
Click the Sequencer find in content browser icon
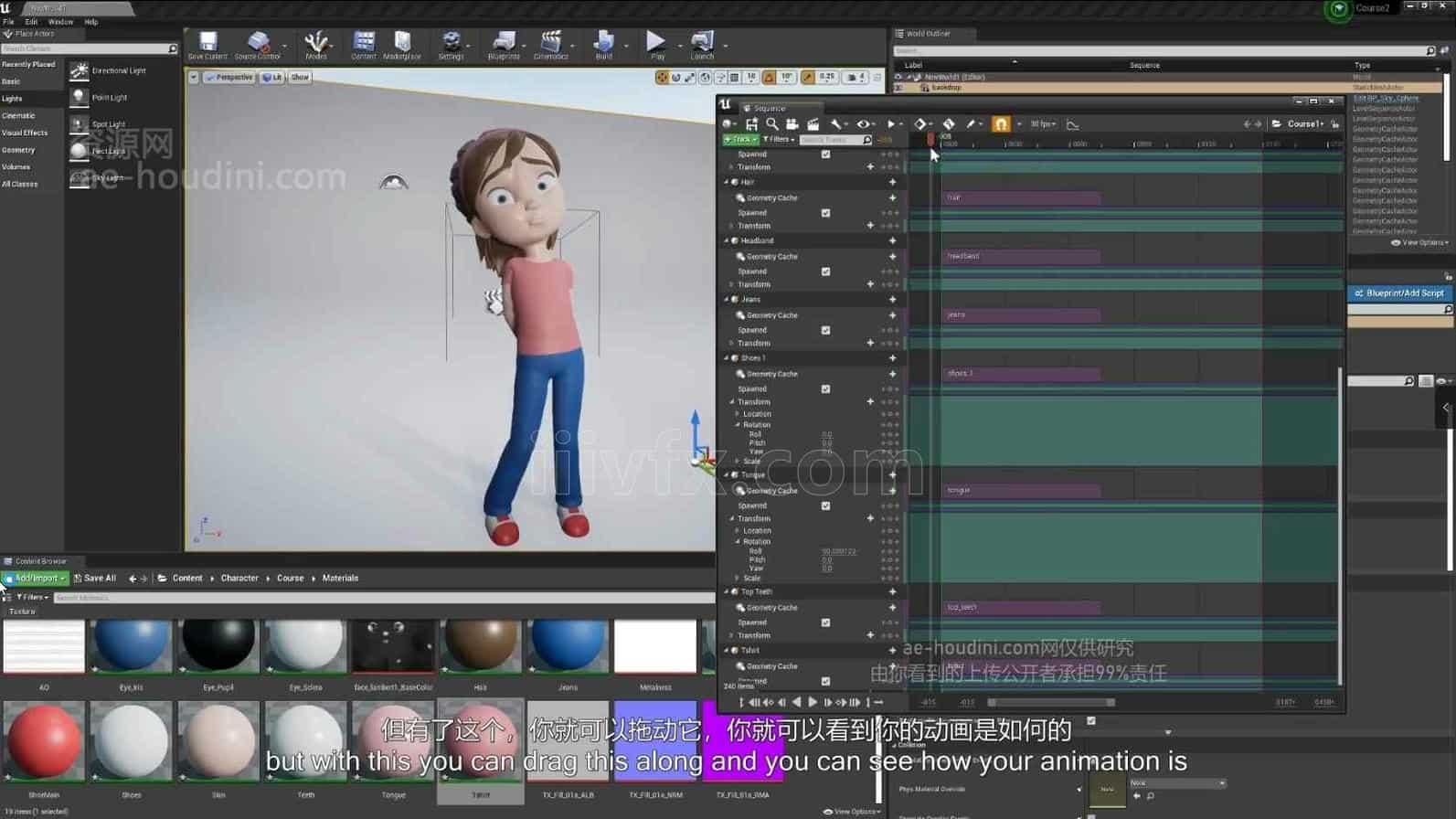tap(772, 123)
